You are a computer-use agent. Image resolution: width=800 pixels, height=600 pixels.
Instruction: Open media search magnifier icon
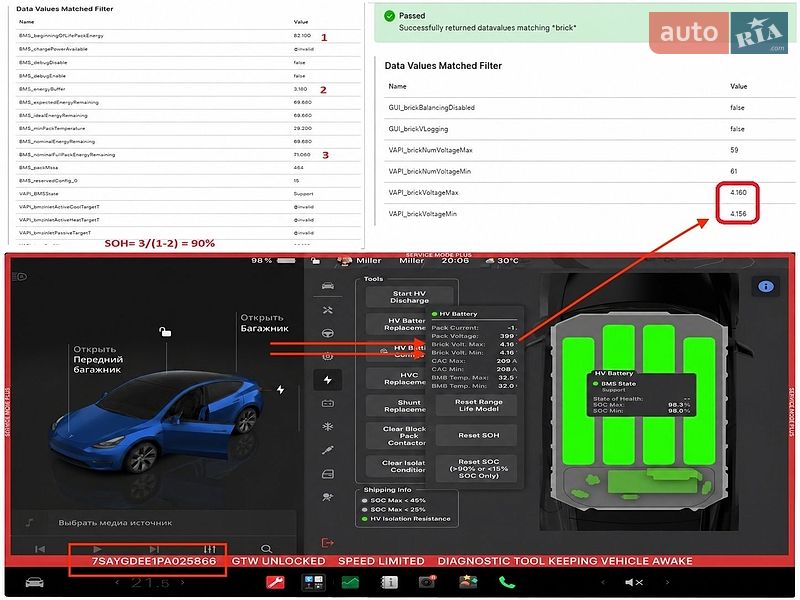(266, 549)
